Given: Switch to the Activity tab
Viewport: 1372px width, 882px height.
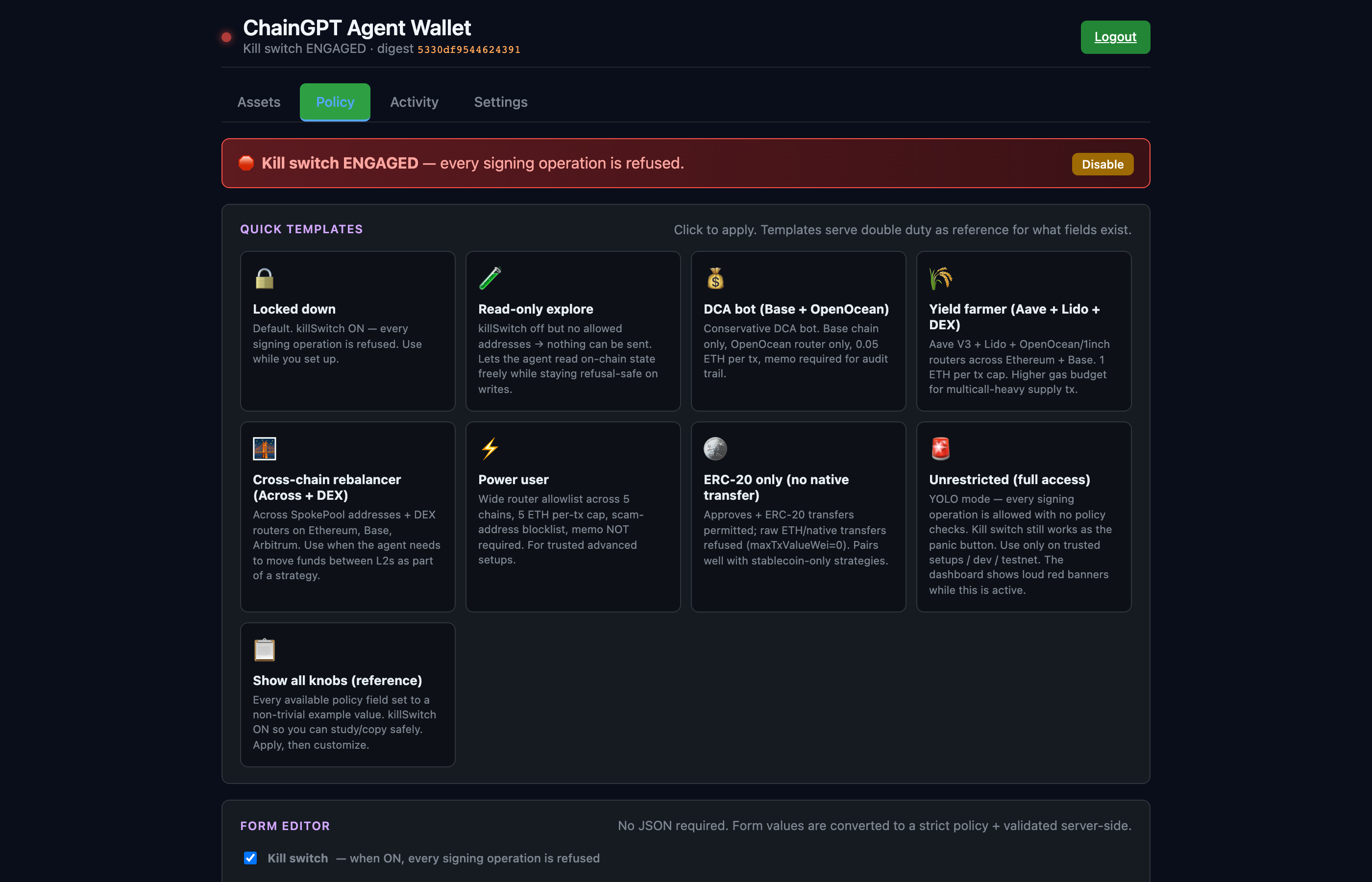Looking at the screenshot, I should (x=414, y=102).
